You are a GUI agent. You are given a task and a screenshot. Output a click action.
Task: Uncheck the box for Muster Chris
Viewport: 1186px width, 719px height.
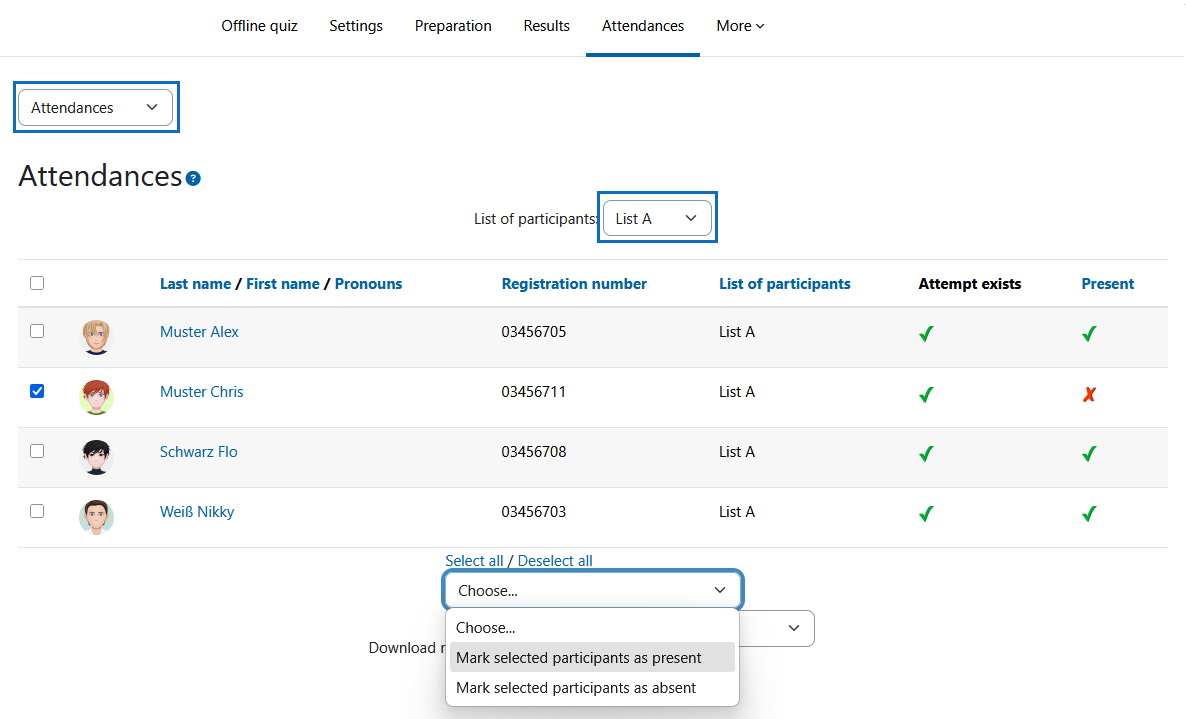(37, 391)
